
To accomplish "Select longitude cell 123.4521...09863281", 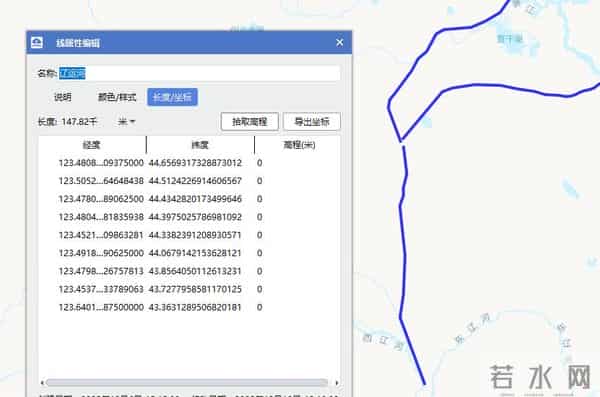I will point(101,235).
